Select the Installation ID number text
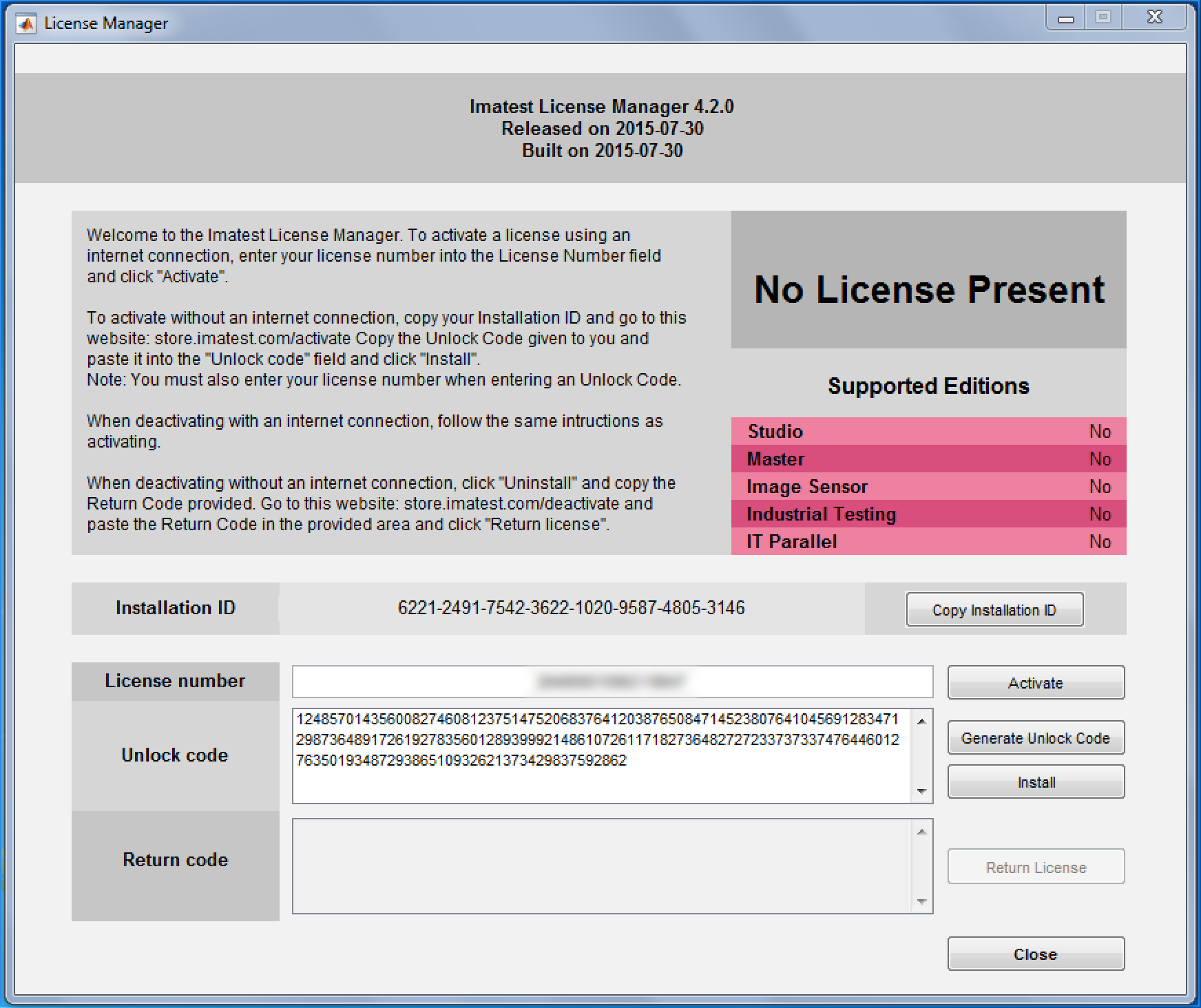Viewport: 1201px width, 1008px height. point(571,608)
